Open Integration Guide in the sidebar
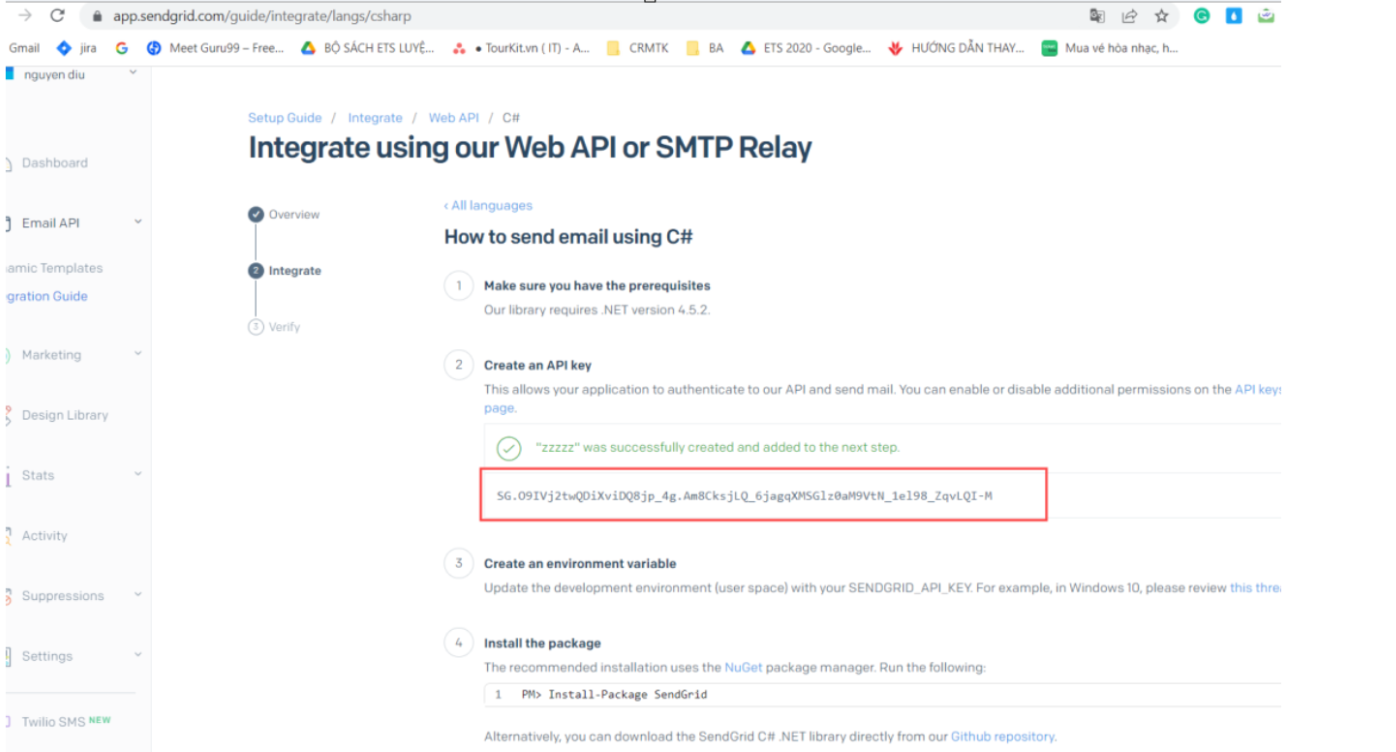The height and width of the screenshot is (752, 1396). point(47,296)
